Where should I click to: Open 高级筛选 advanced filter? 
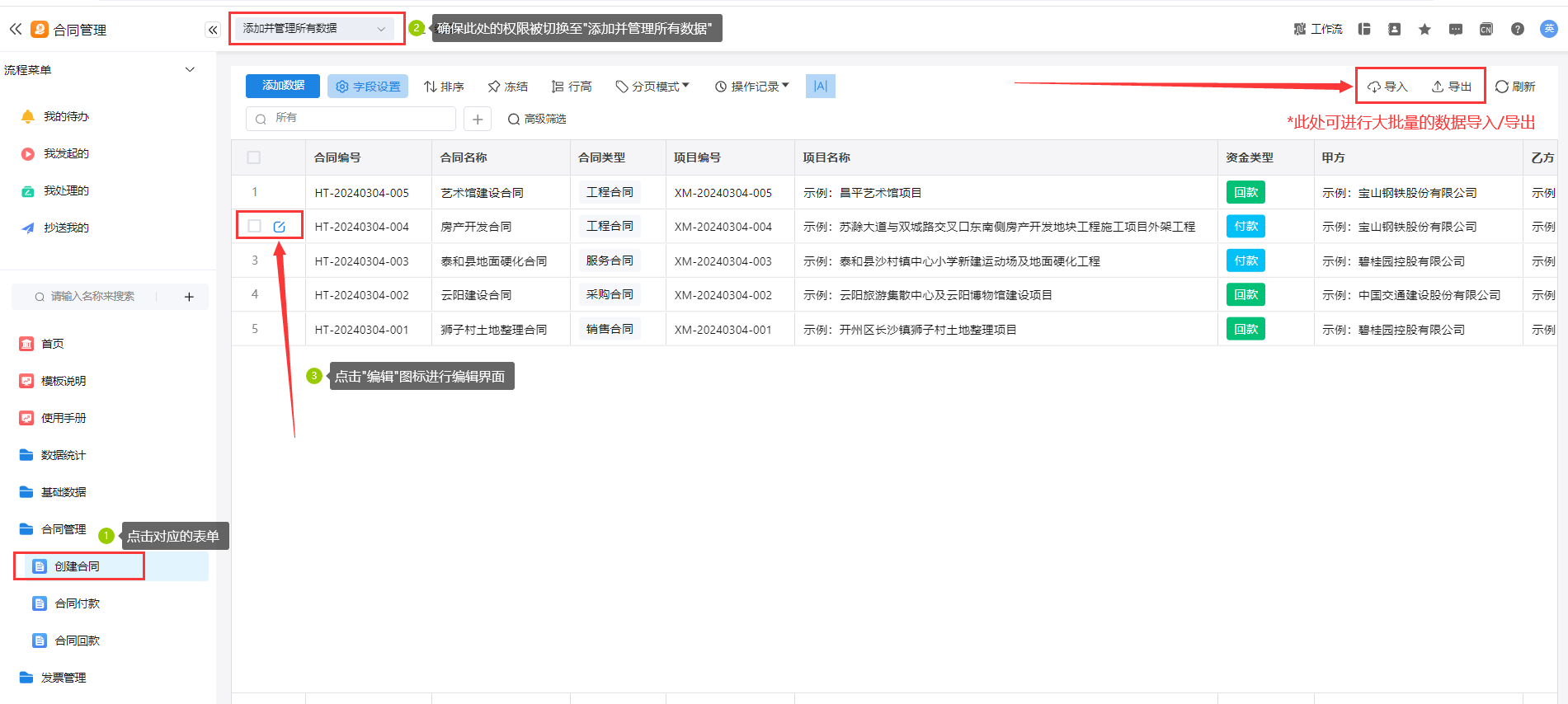537,119
